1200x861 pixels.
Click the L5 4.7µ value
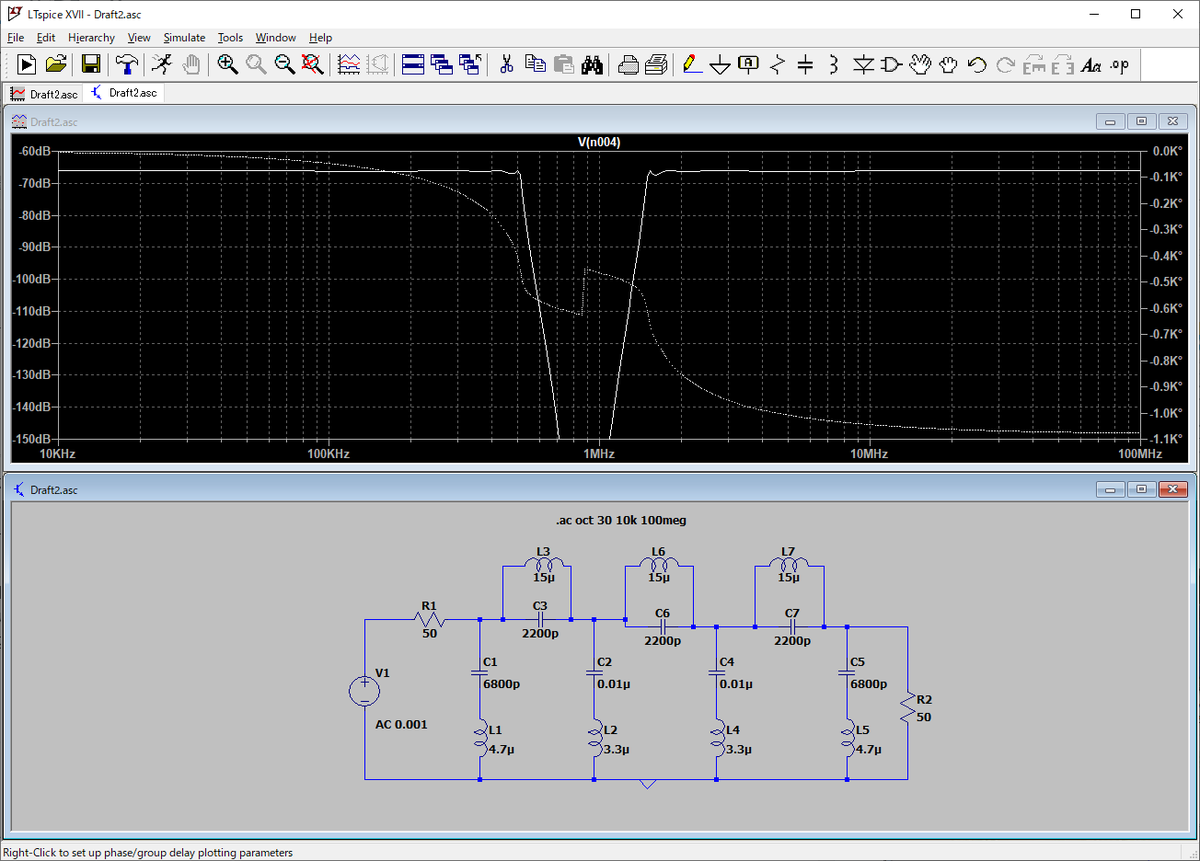click(x=870, y=749)
